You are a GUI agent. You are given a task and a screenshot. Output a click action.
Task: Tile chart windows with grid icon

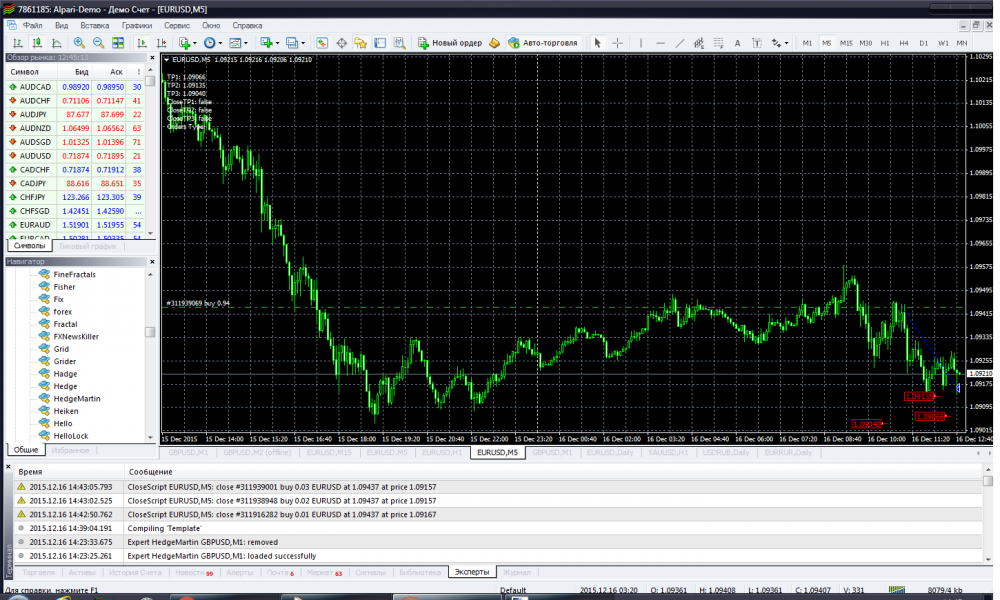pos(118,43)
